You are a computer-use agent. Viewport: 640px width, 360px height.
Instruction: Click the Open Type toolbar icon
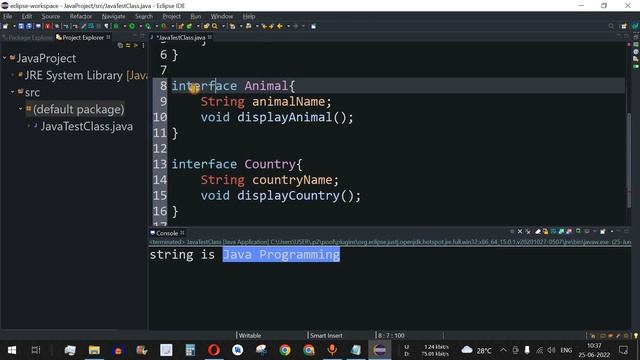tap(207, 26)
